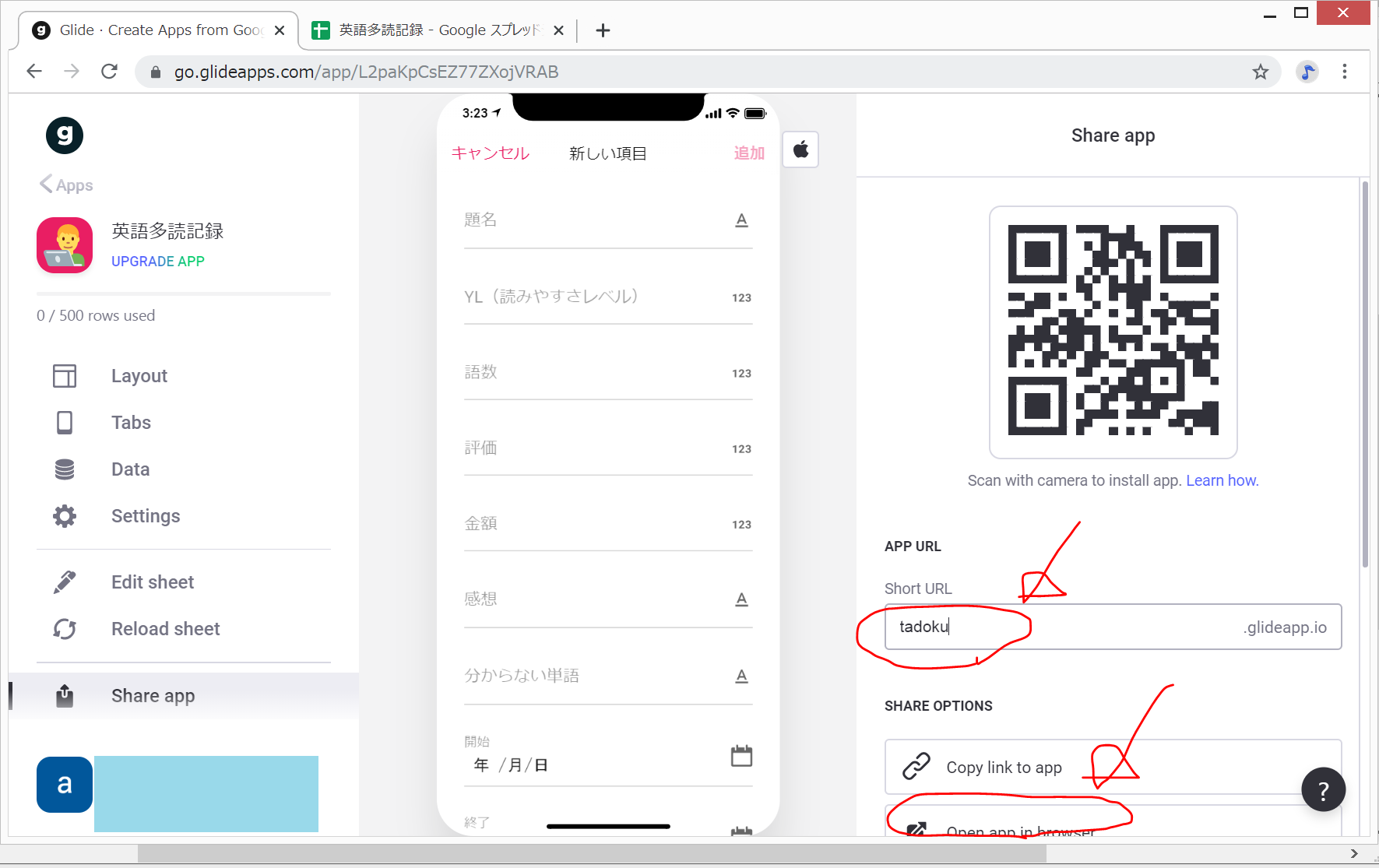This screenshot has height=868, width=1379.
Task: Tap キャンセル in phone preview
Action: click(x=491, y=153)
